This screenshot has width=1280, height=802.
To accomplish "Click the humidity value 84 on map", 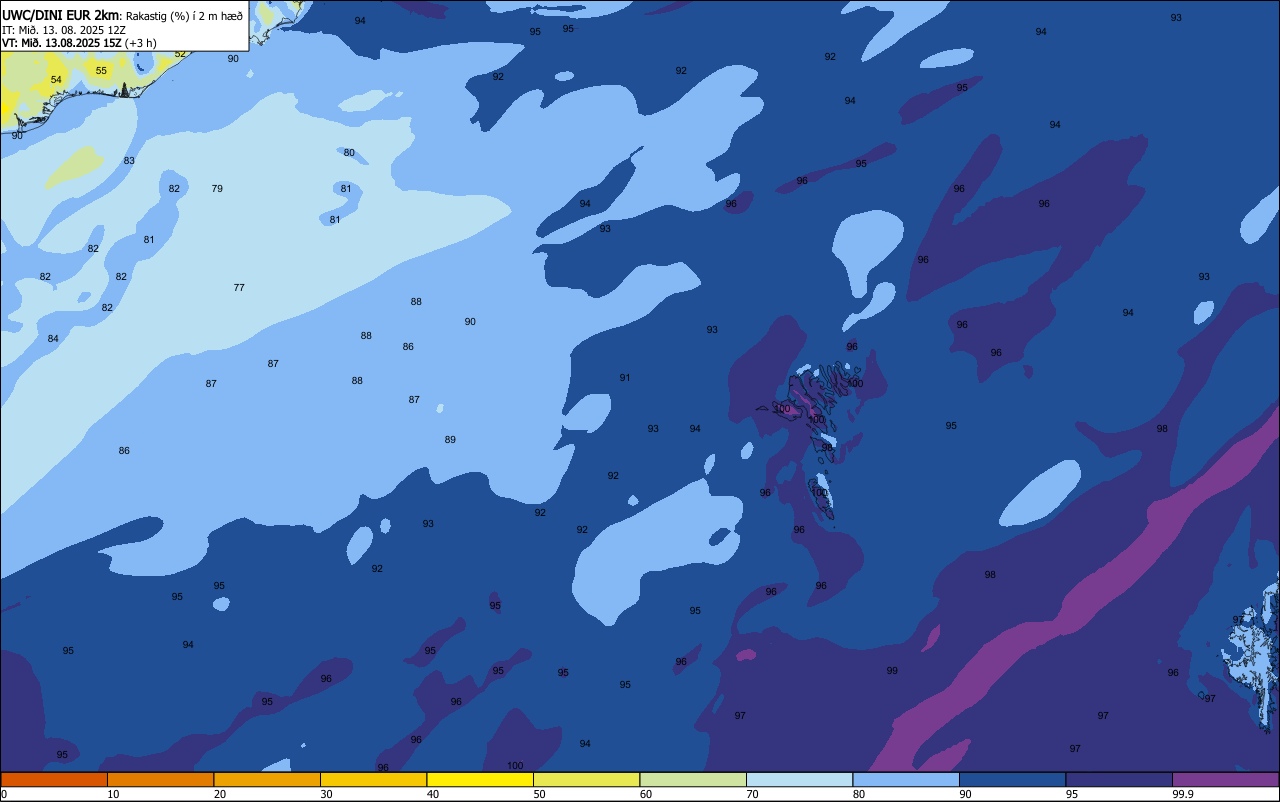I will coord(53,339).
